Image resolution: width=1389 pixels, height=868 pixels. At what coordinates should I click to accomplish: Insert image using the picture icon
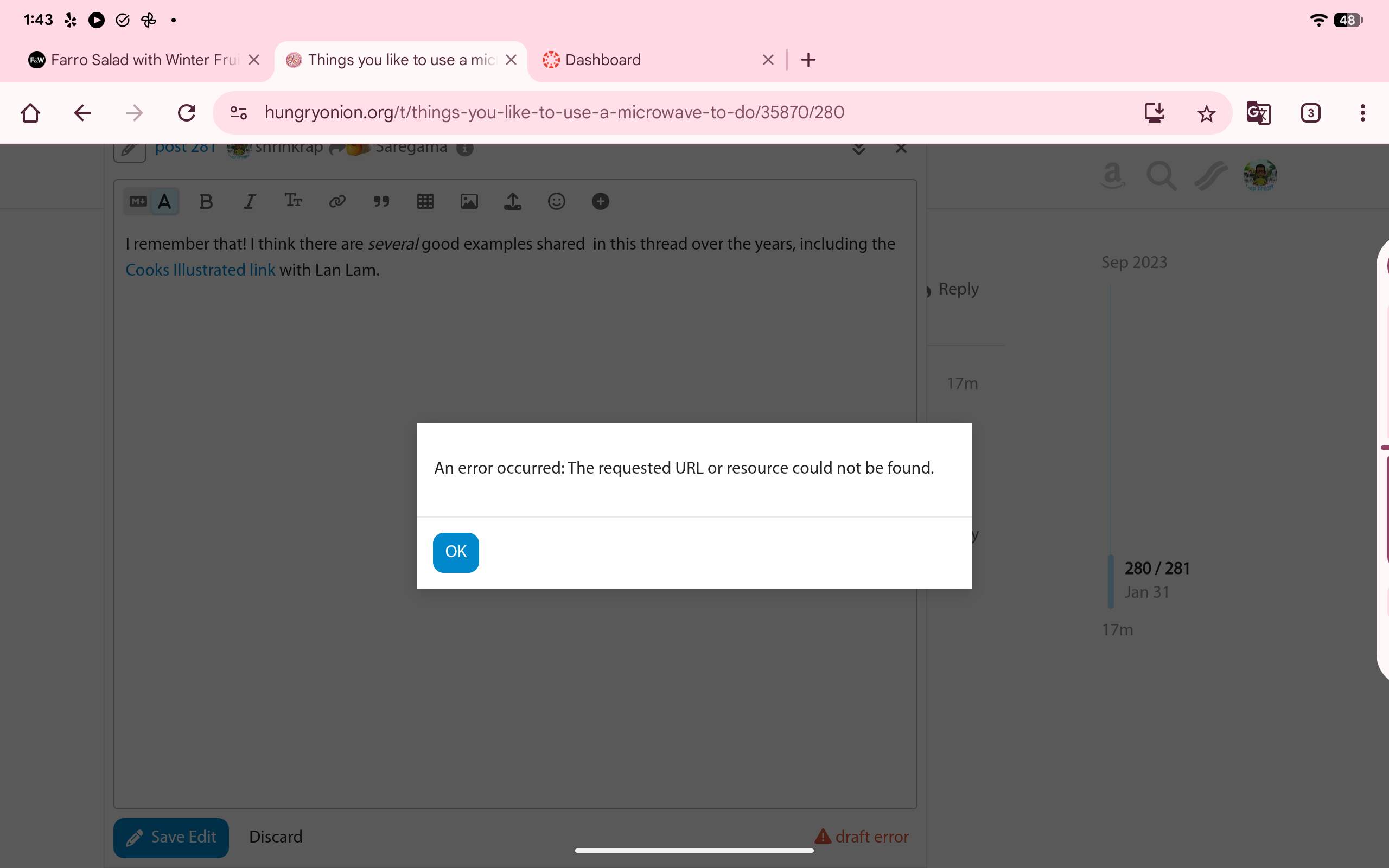point(469,201)
